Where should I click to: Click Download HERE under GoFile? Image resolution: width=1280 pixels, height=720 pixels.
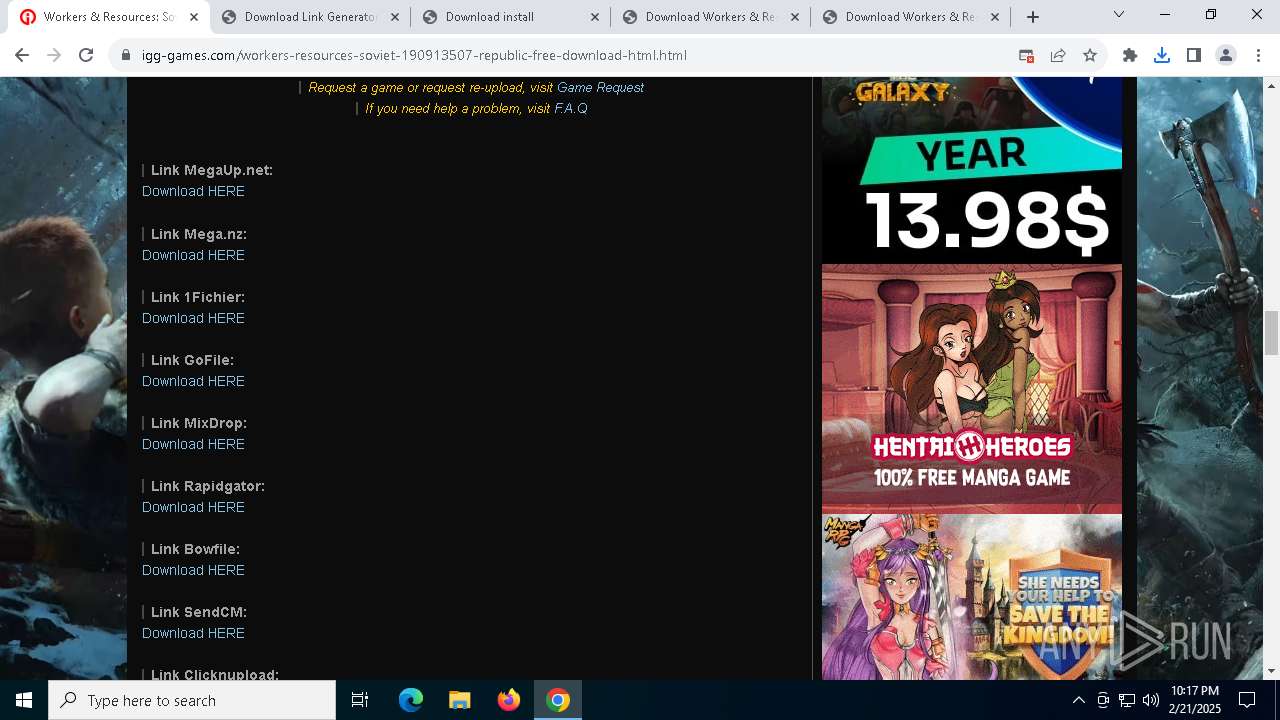click(193, 381)
